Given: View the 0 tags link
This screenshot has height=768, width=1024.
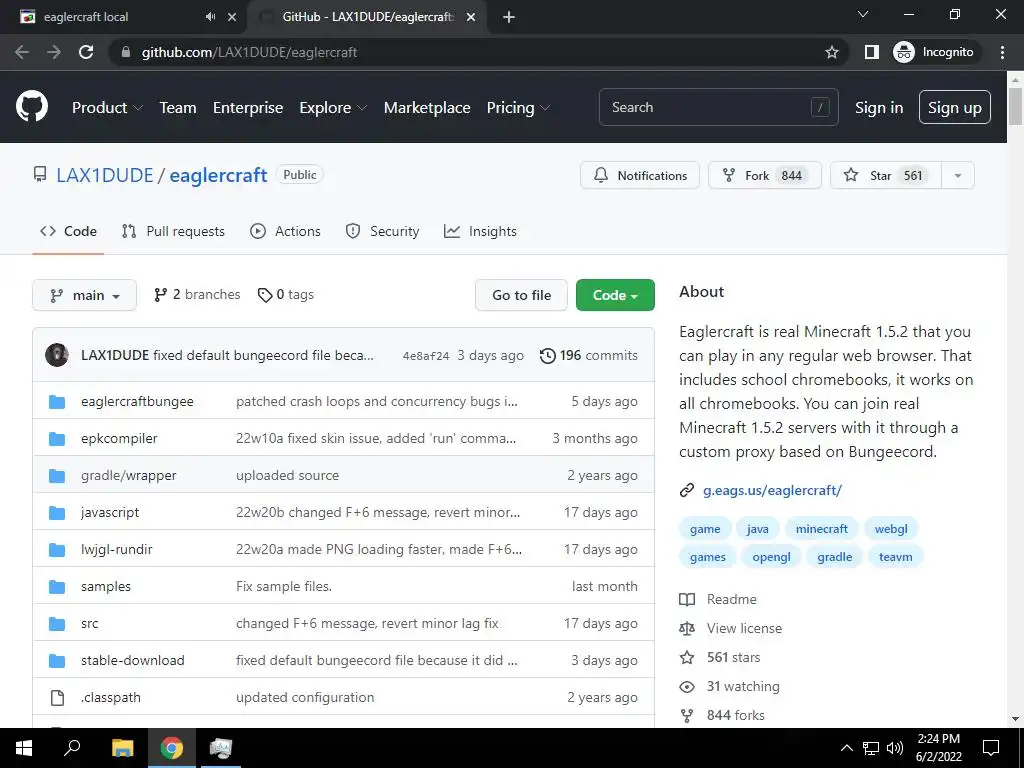Looking at the screenshot, I should coord(286,295).
